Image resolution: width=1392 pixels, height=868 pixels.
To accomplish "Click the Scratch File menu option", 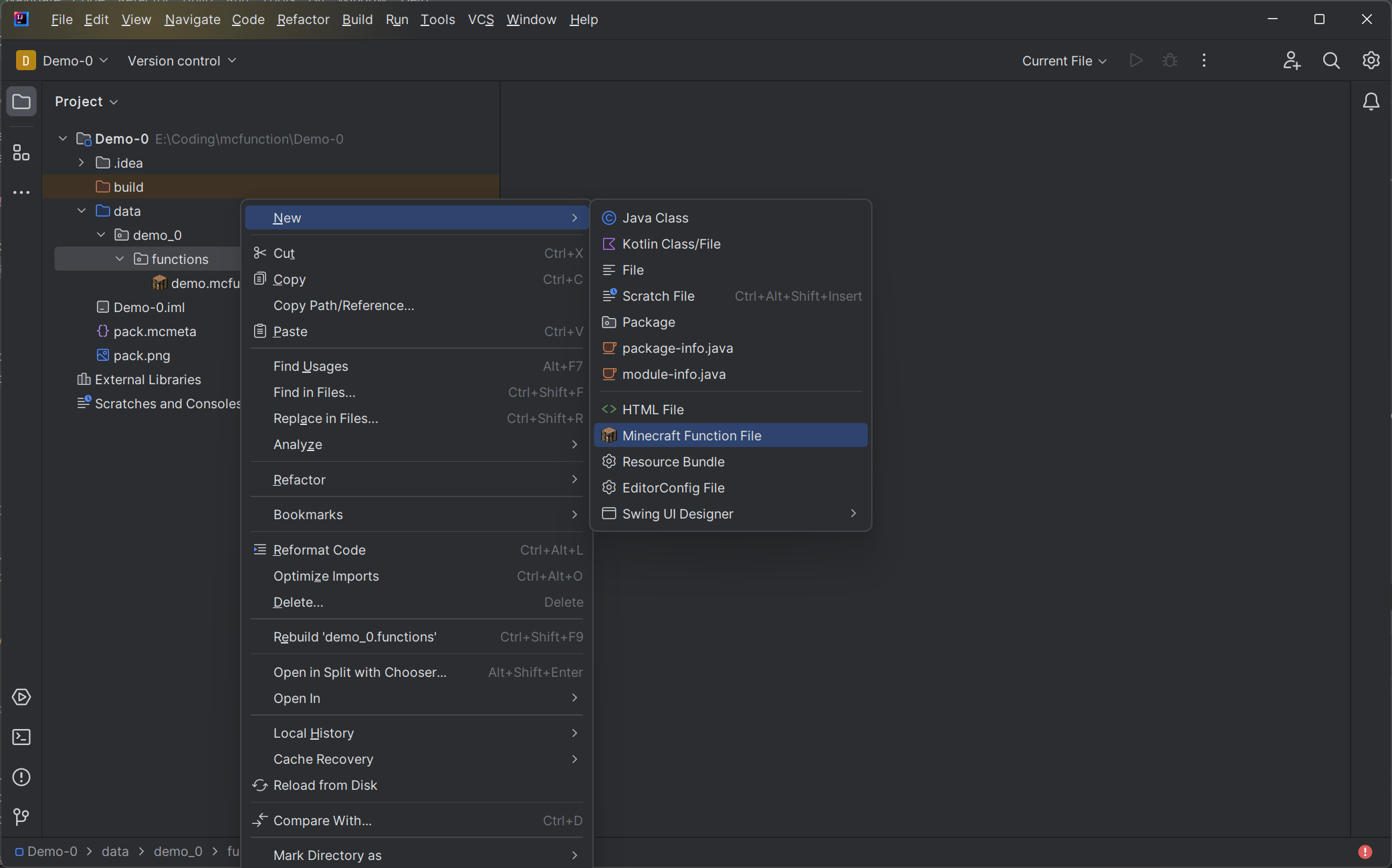I will point(659,295).
